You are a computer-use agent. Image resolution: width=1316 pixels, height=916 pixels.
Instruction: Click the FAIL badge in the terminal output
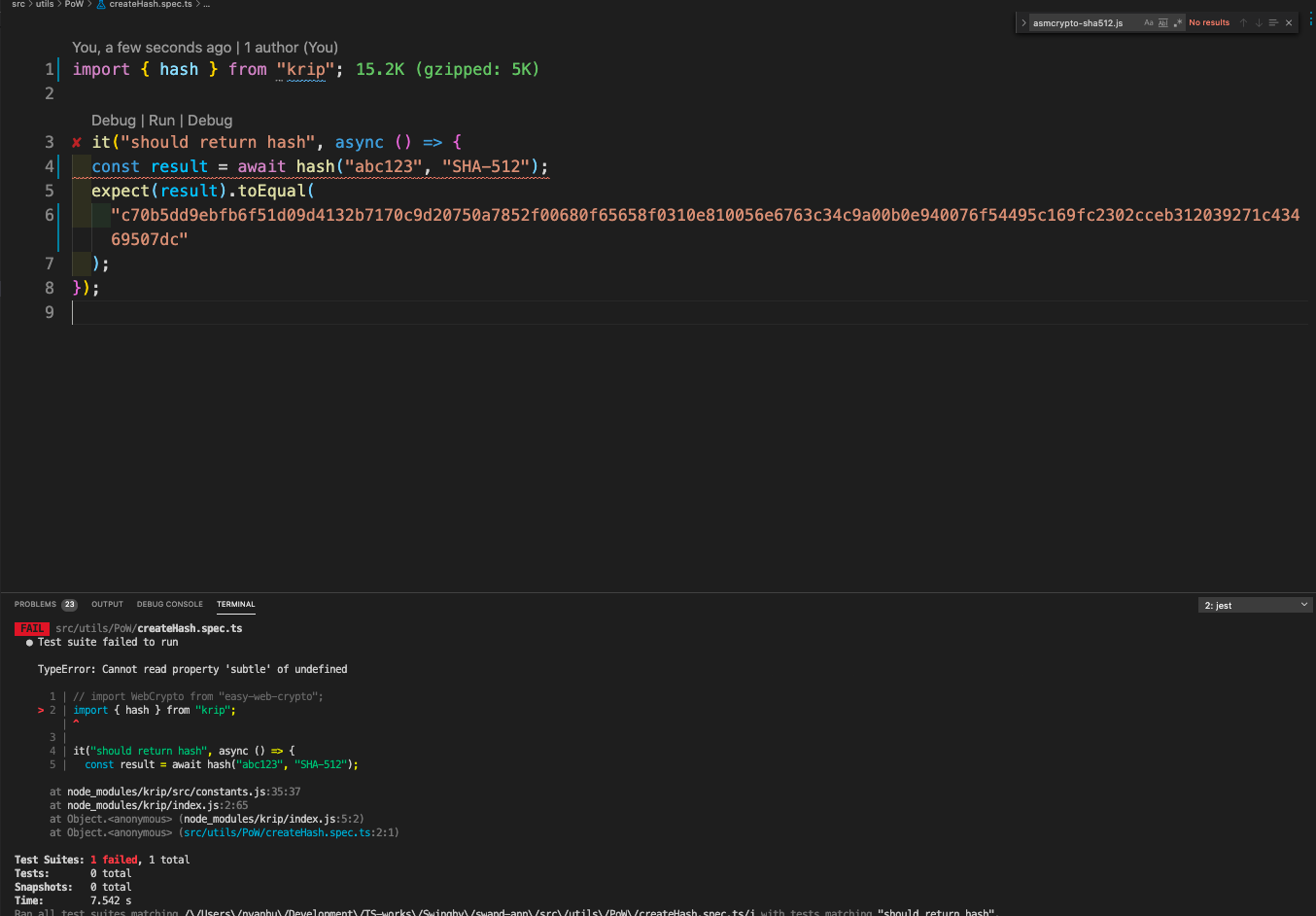click(31, 628)
